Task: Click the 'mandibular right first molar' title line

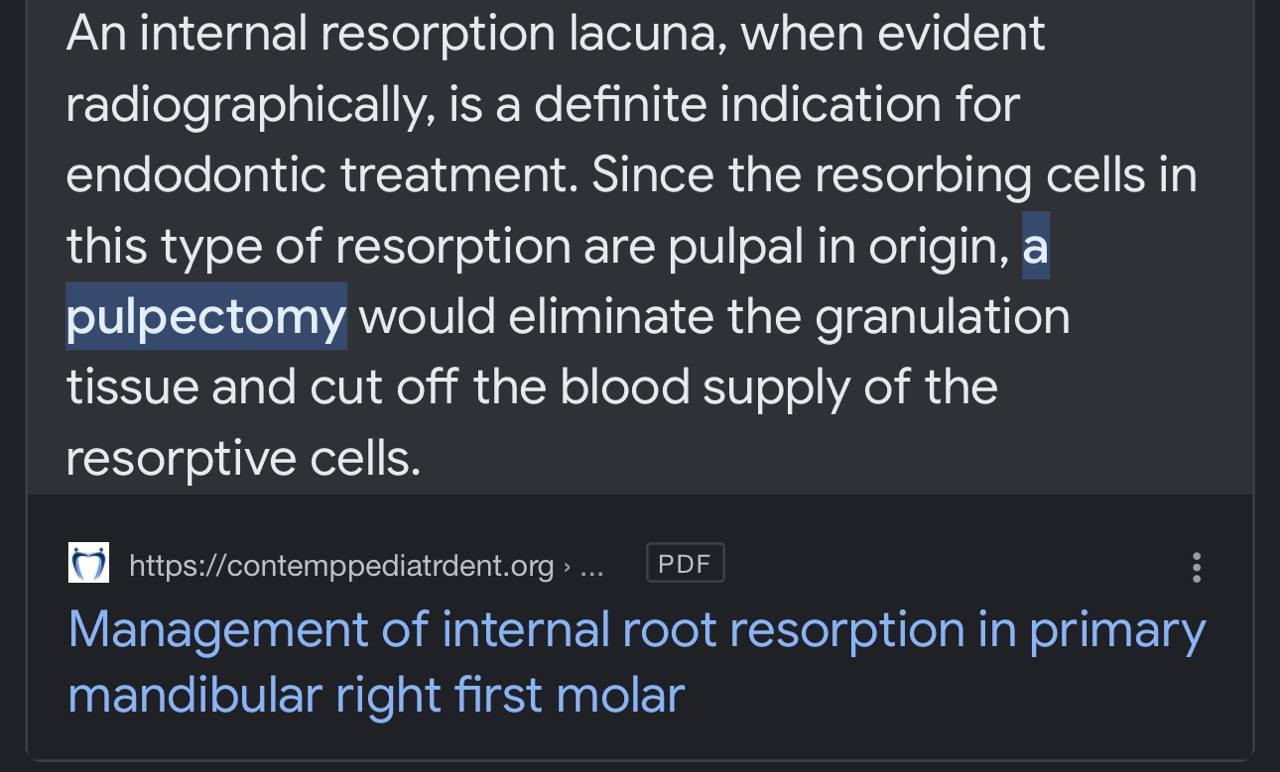Action: pos(376,694)
